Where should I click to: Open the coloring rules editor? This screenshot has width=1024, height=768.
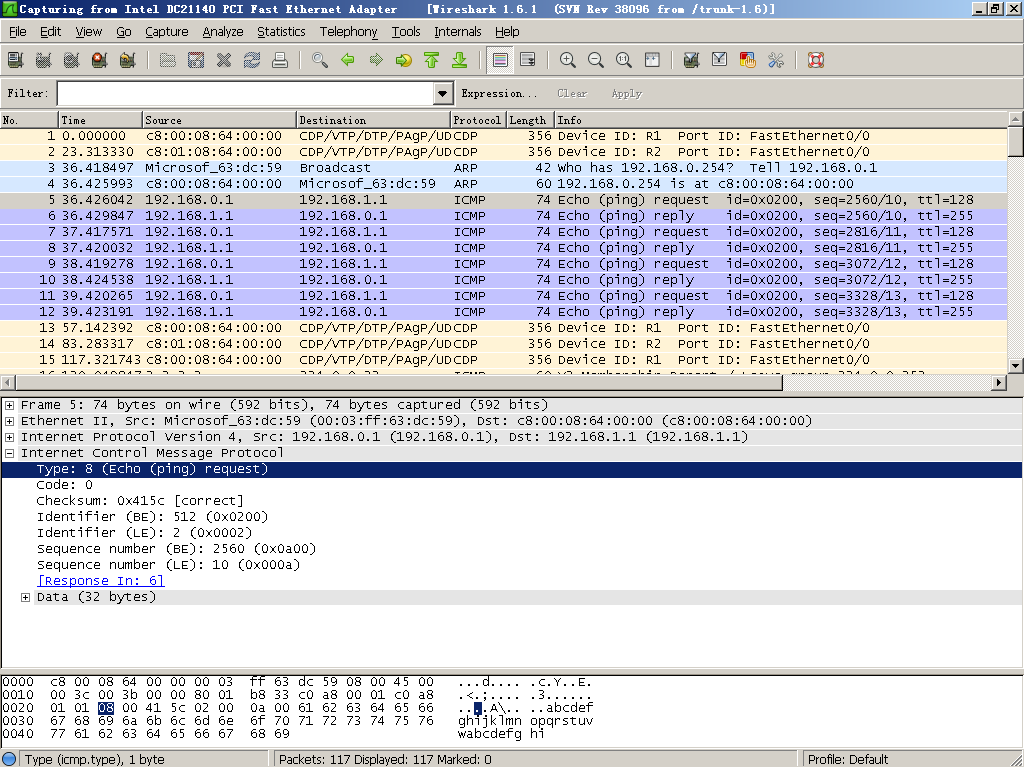pyautogui.click(x=748, y=61)
